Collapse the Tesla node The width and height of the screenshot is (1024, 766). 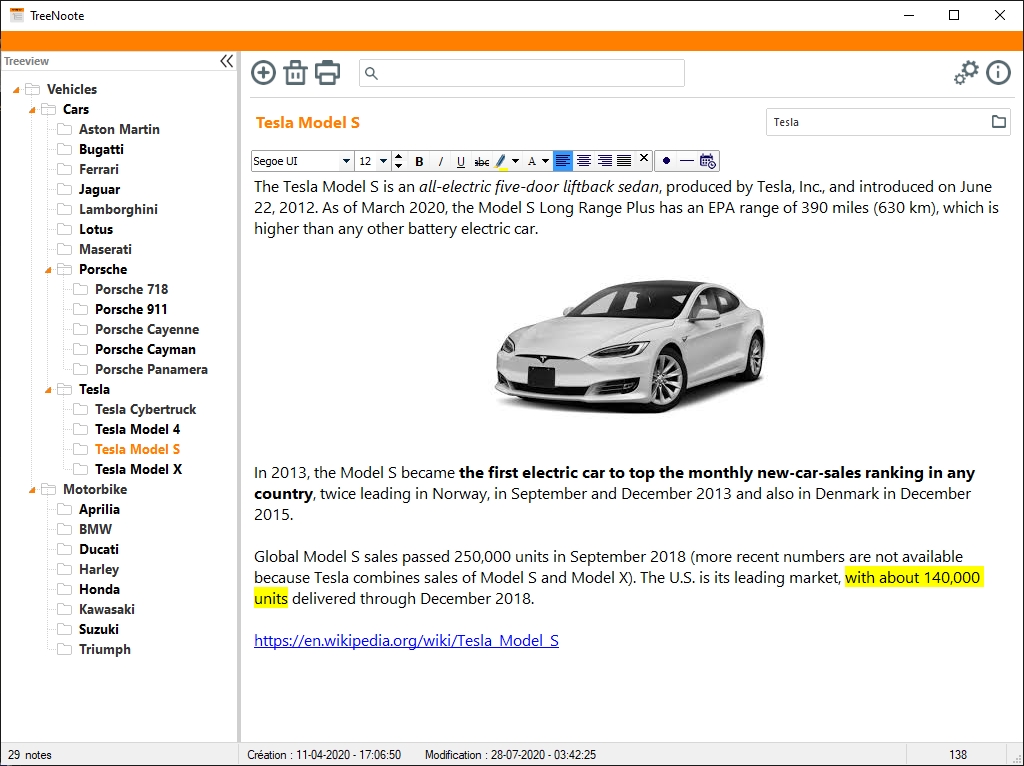(x=48, y=391)
